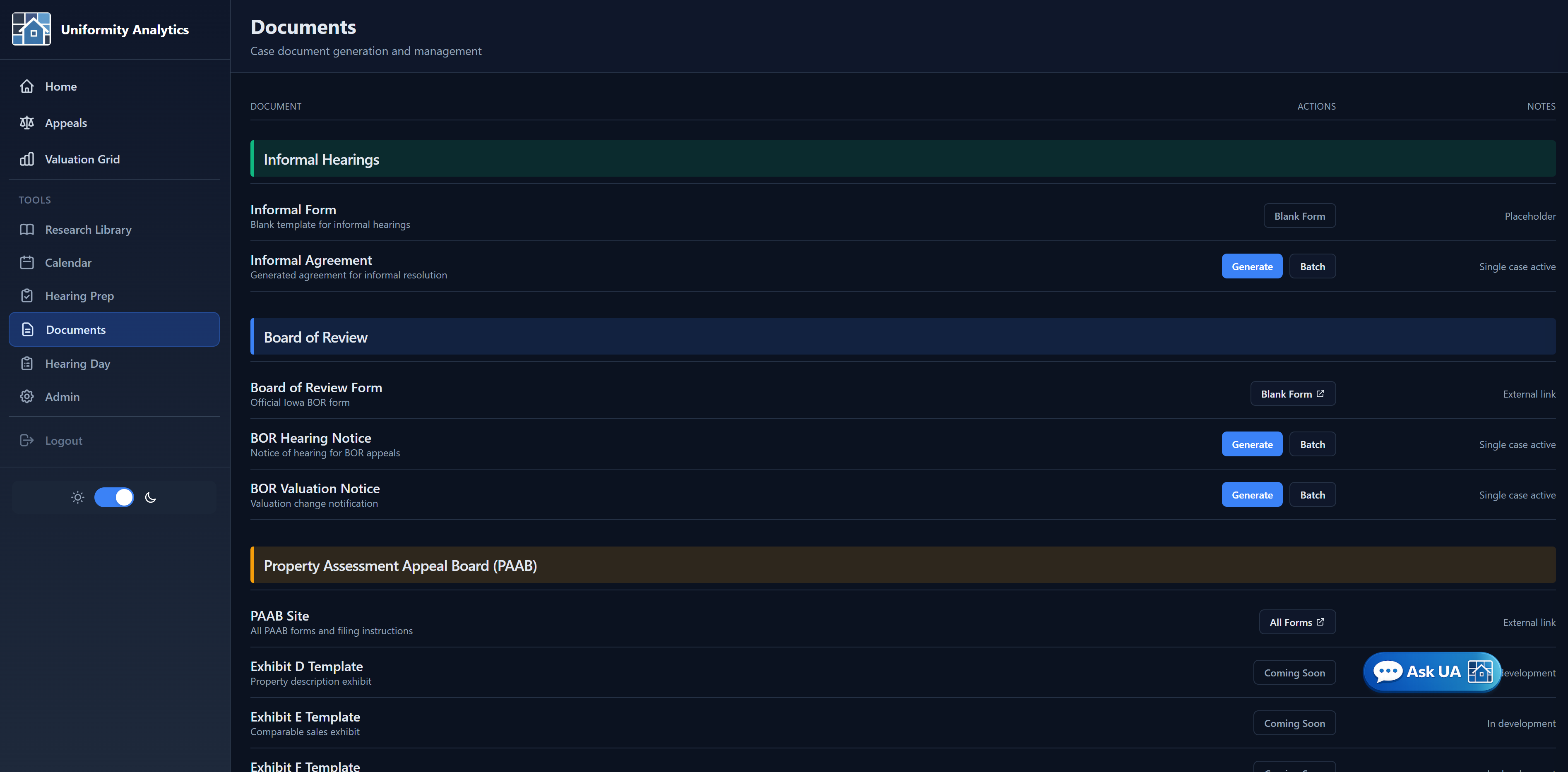Click the moon dark-mode icon
The height and width of the screenshot is (772, 1568).
[150, 497]
